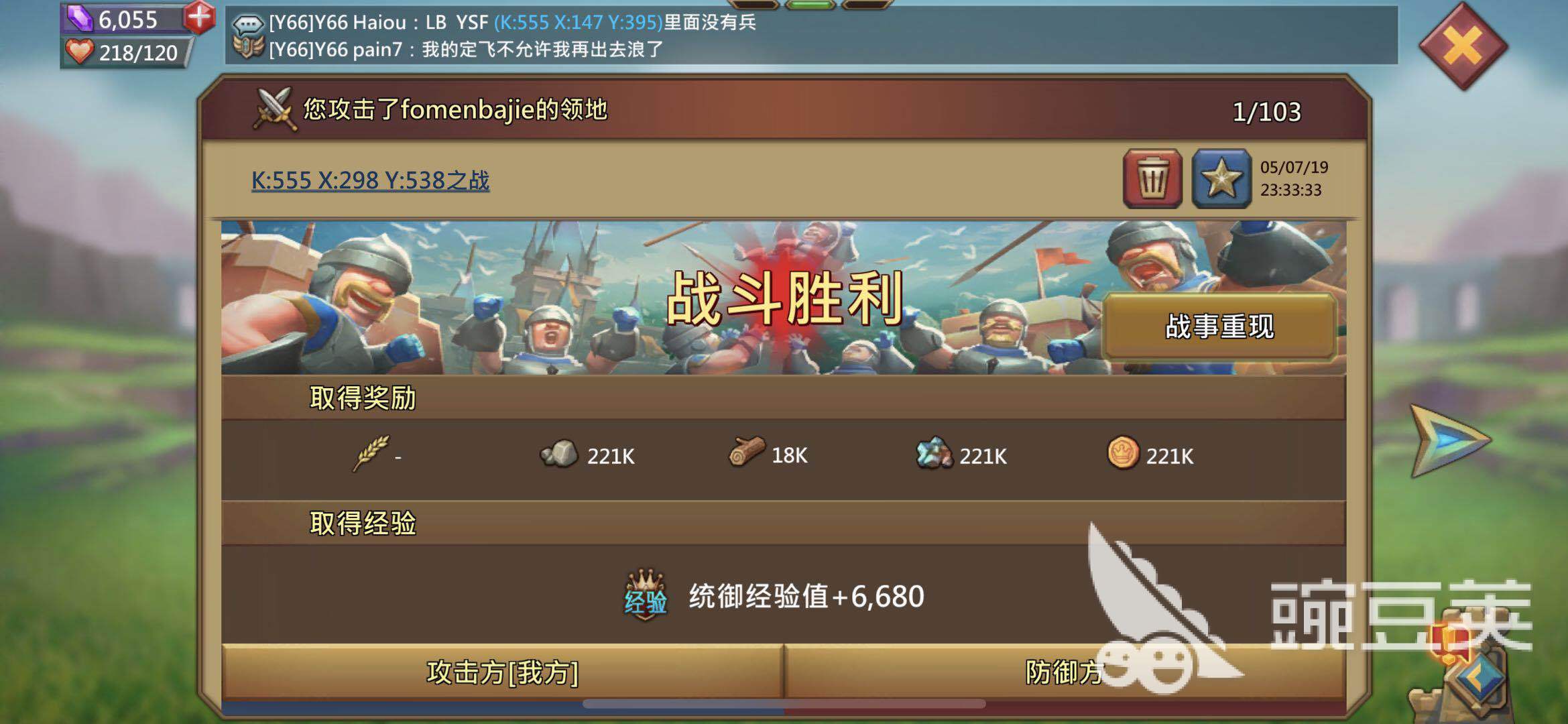This screenshot has width=1568, height=724.
Task: Click the ore reward 221K icon
Action: (x=933, y=453)
